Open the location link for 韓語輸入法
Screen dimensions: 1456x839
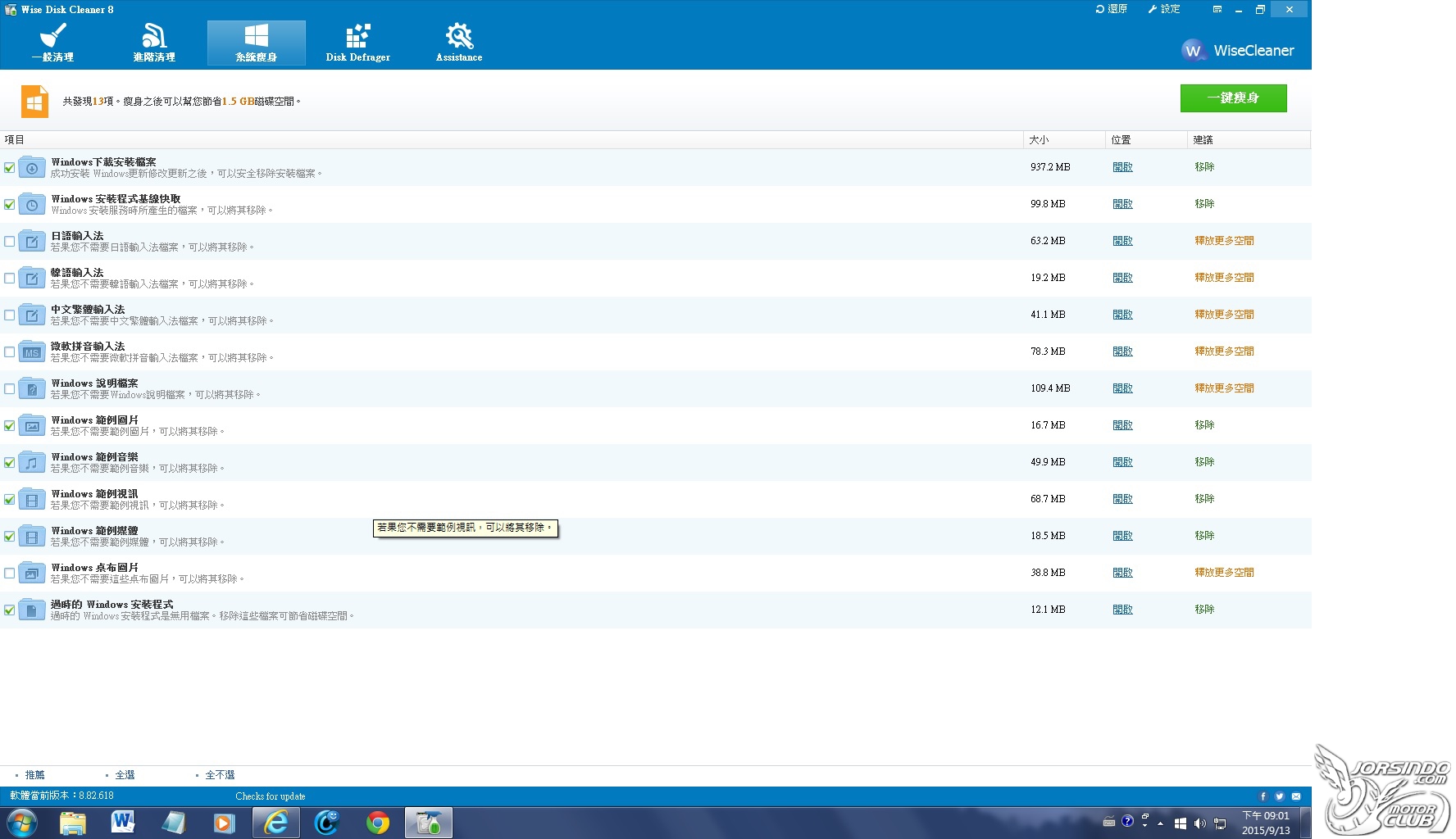click(x=1122, y=278)
